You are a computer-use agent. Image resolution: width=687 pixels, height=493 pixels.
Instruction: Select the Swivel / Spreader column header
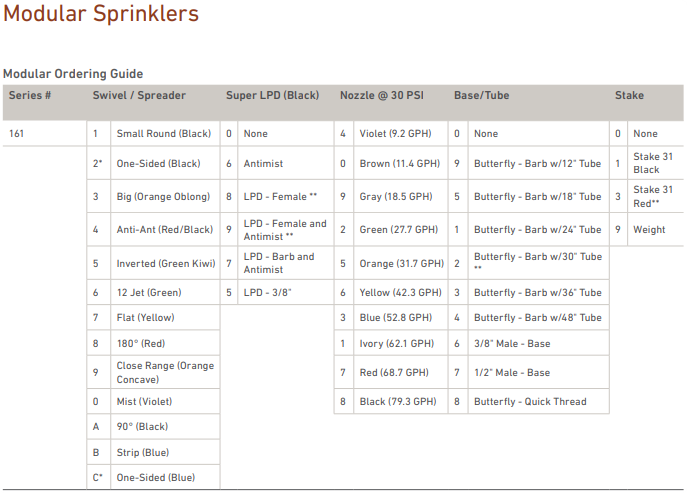coord(140,96)
